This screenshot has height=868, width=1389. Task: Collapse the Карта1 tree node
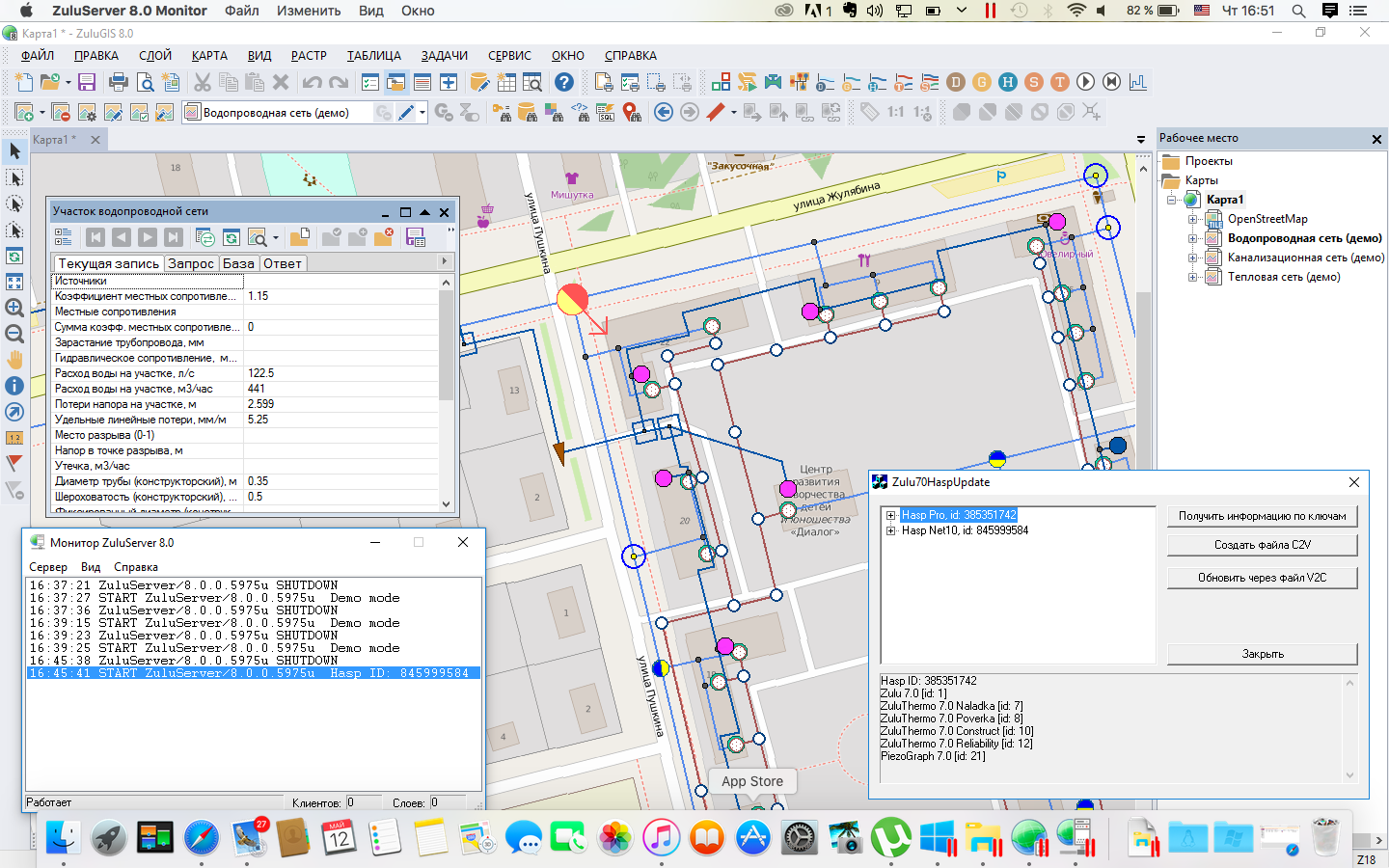coord(1172,200)
